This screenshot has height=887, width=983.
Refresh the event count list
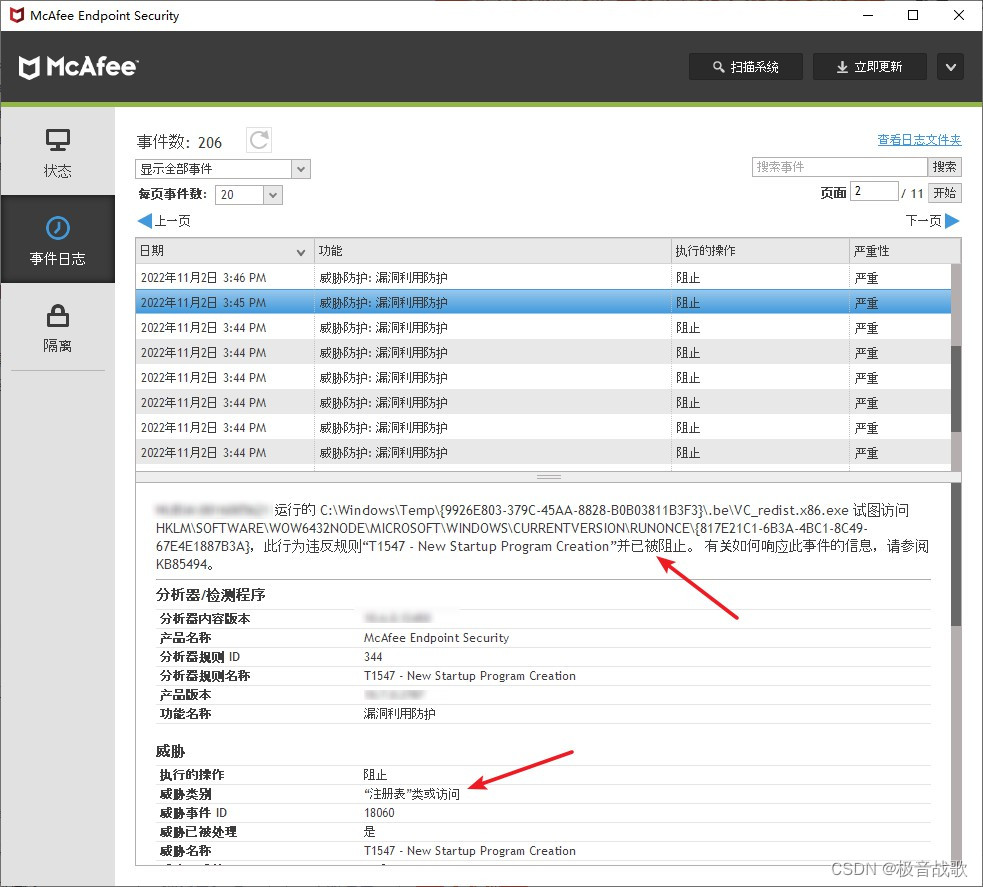258,141
